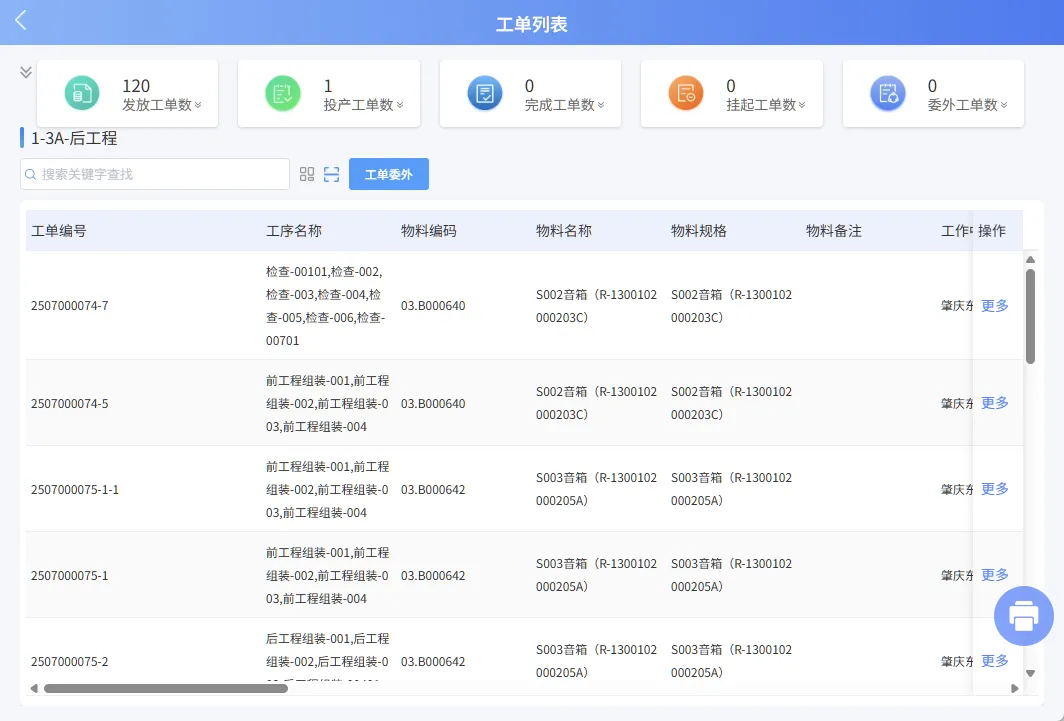The width and height of the screenshot is (1064, 721).
Task: Click the floating printer button
Action: tap(1023, 615)
